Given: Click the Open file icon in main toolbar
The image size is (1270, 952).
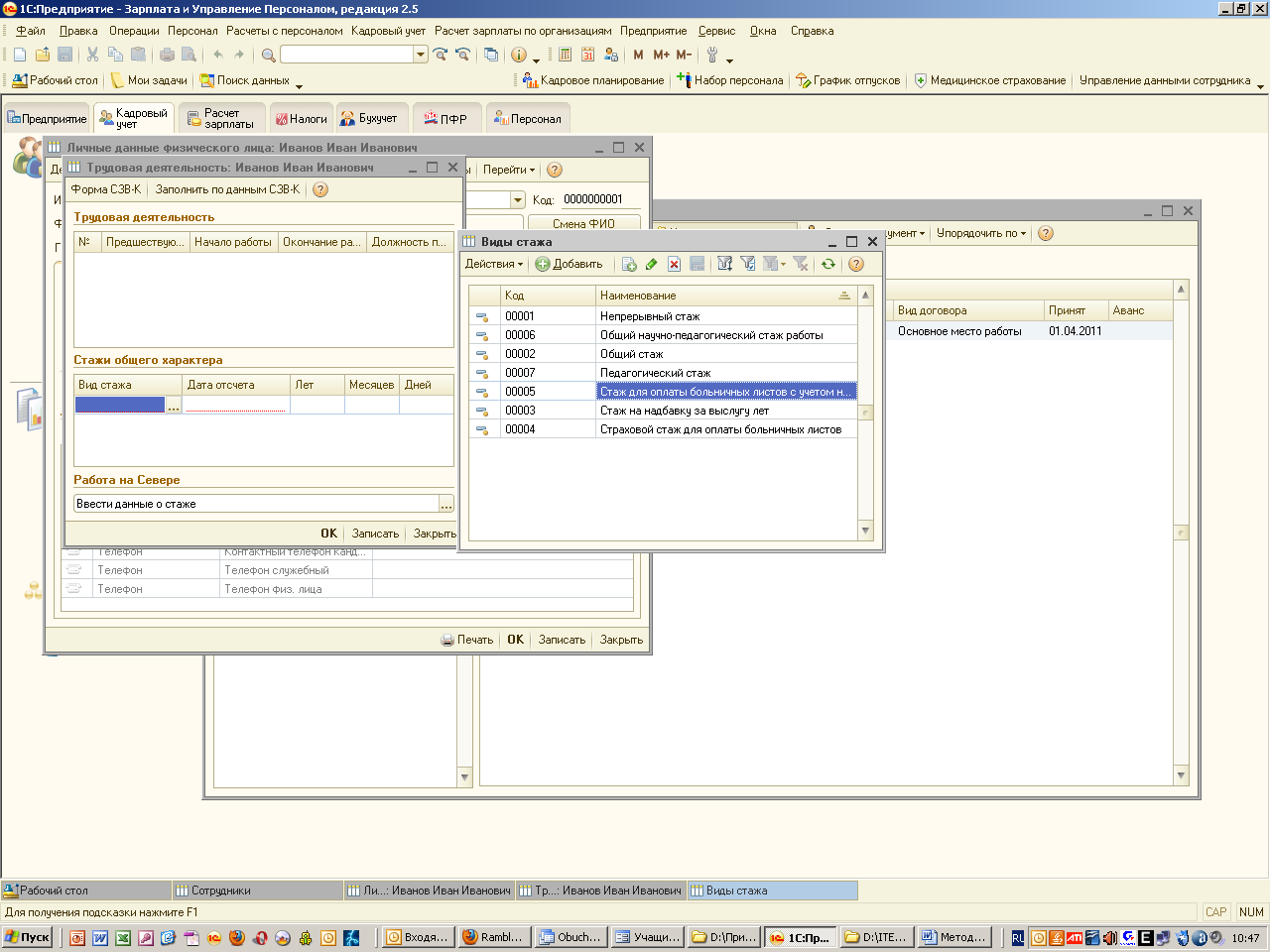Looking at the screenshot, I should 43,55.
